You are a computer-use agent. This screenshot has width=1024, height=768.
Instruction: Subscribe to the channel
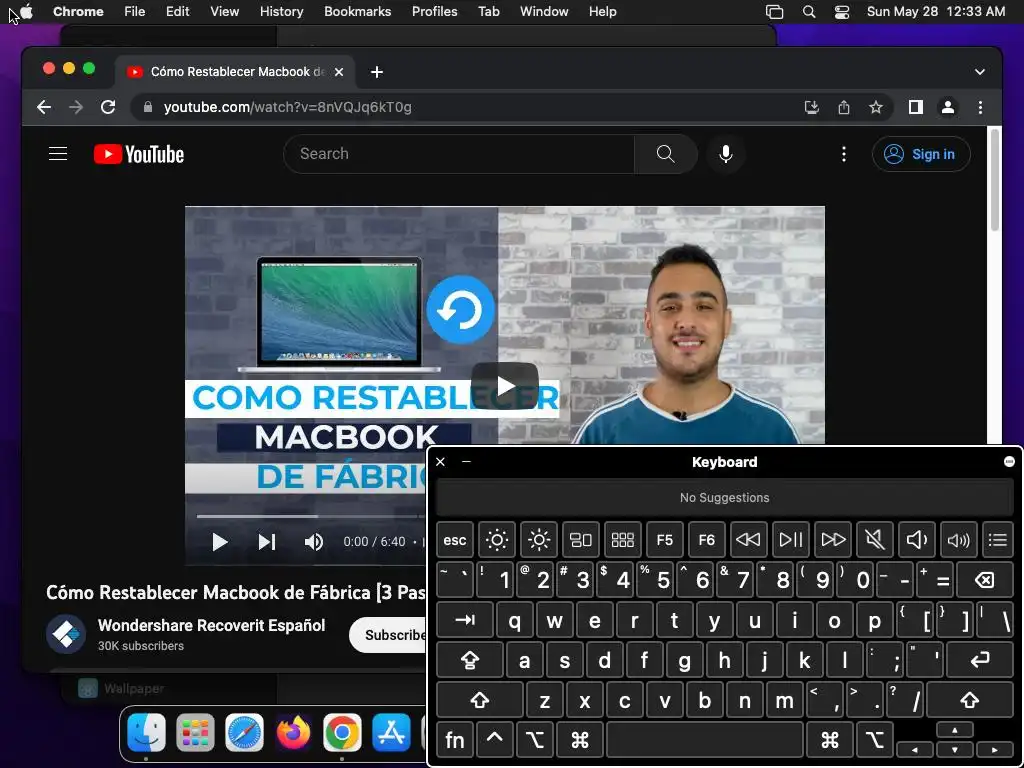(389, 635)
